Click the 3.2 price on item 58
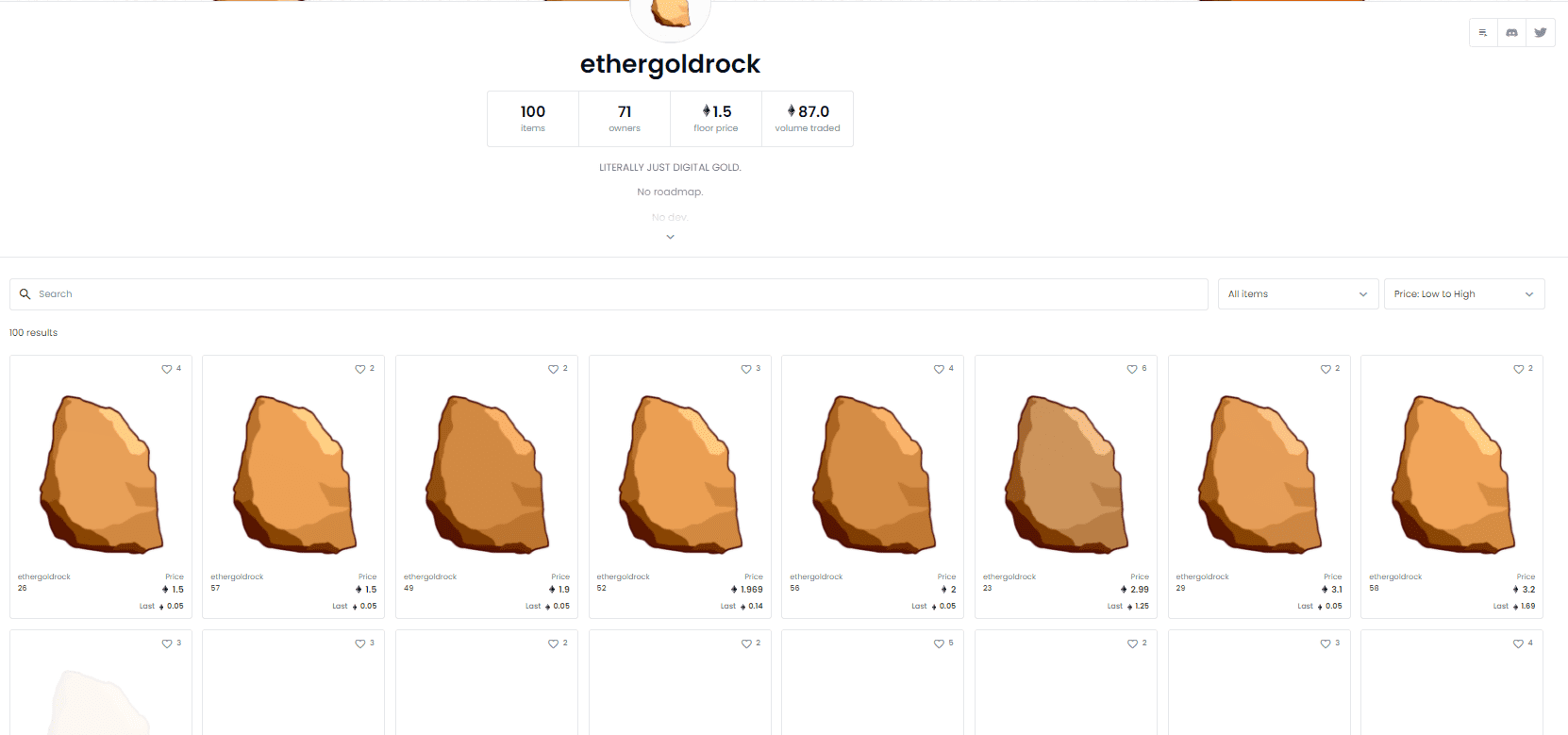 (1525, 590)
